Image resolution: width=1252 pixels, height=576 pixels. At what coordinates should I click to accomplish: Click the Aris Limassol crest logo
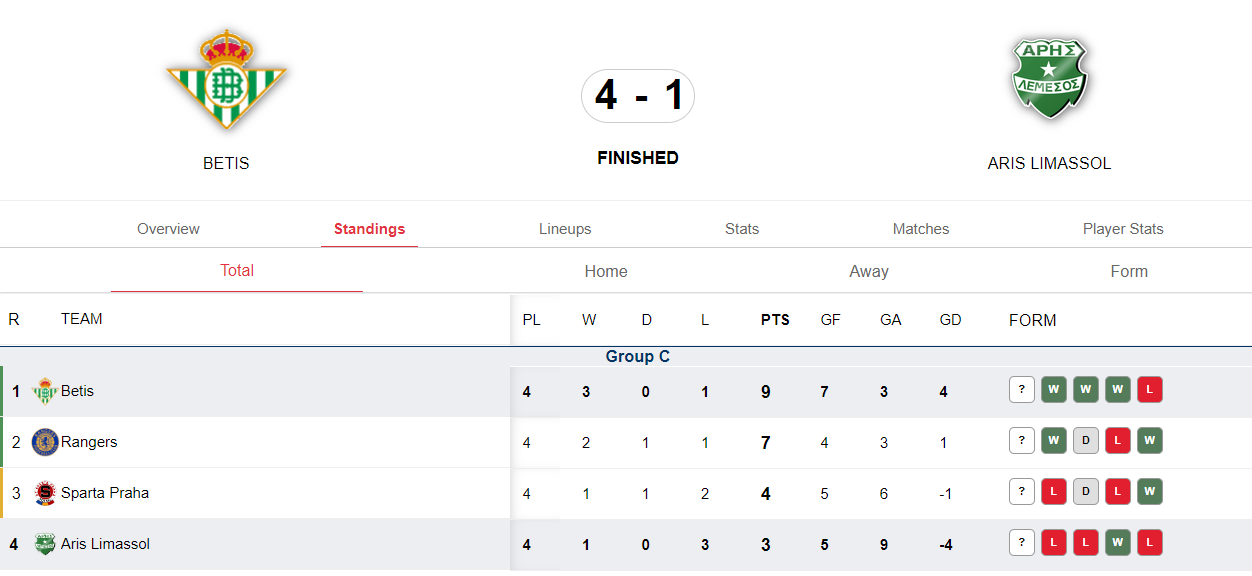pos(1049,78)
